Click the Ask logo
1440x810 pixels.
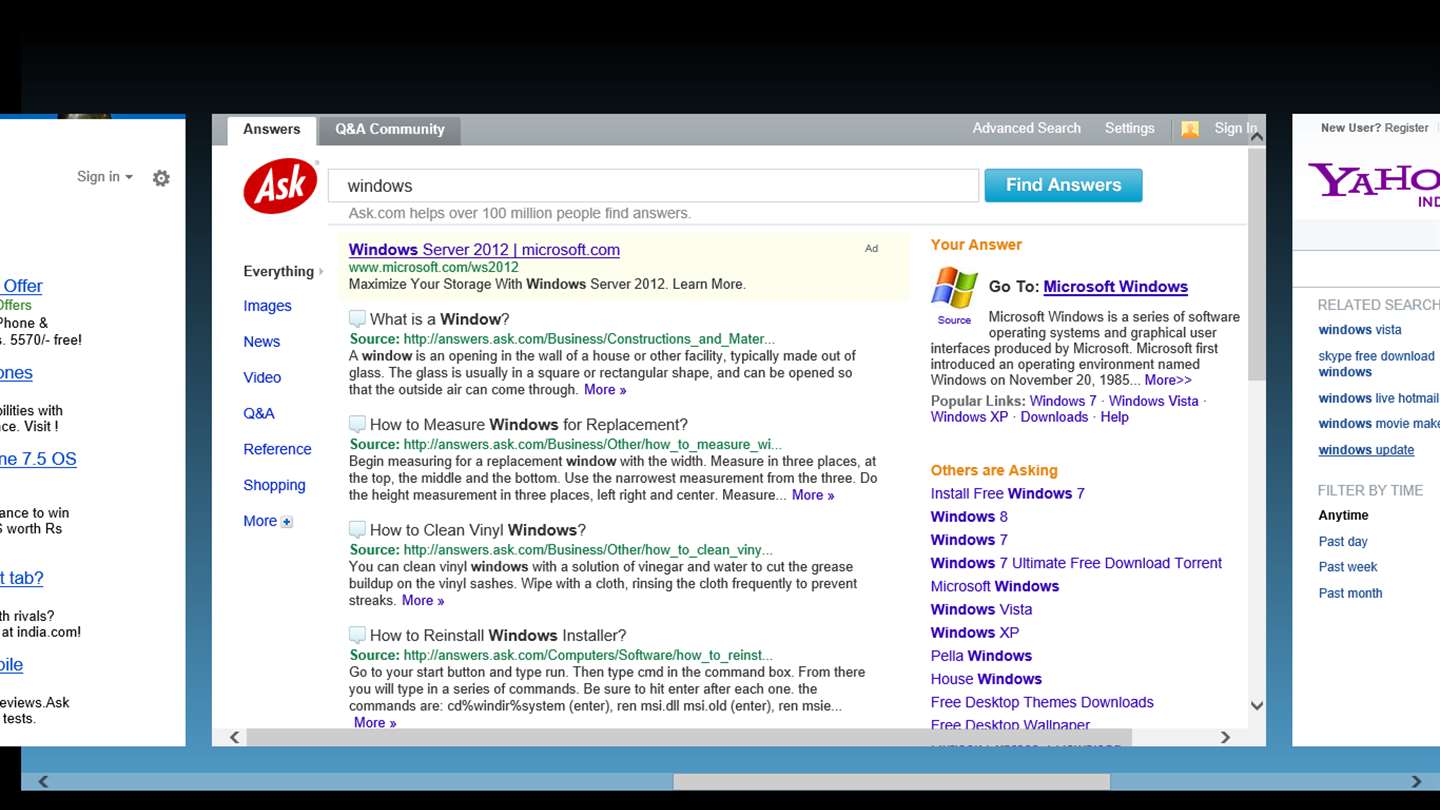[280, 186]
